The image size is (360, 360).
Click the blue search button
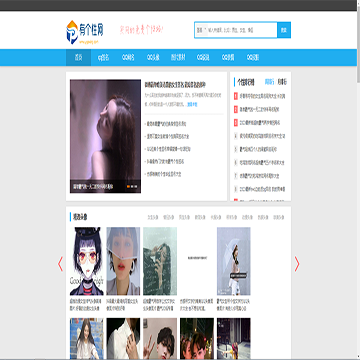click(x=284, y=30)
